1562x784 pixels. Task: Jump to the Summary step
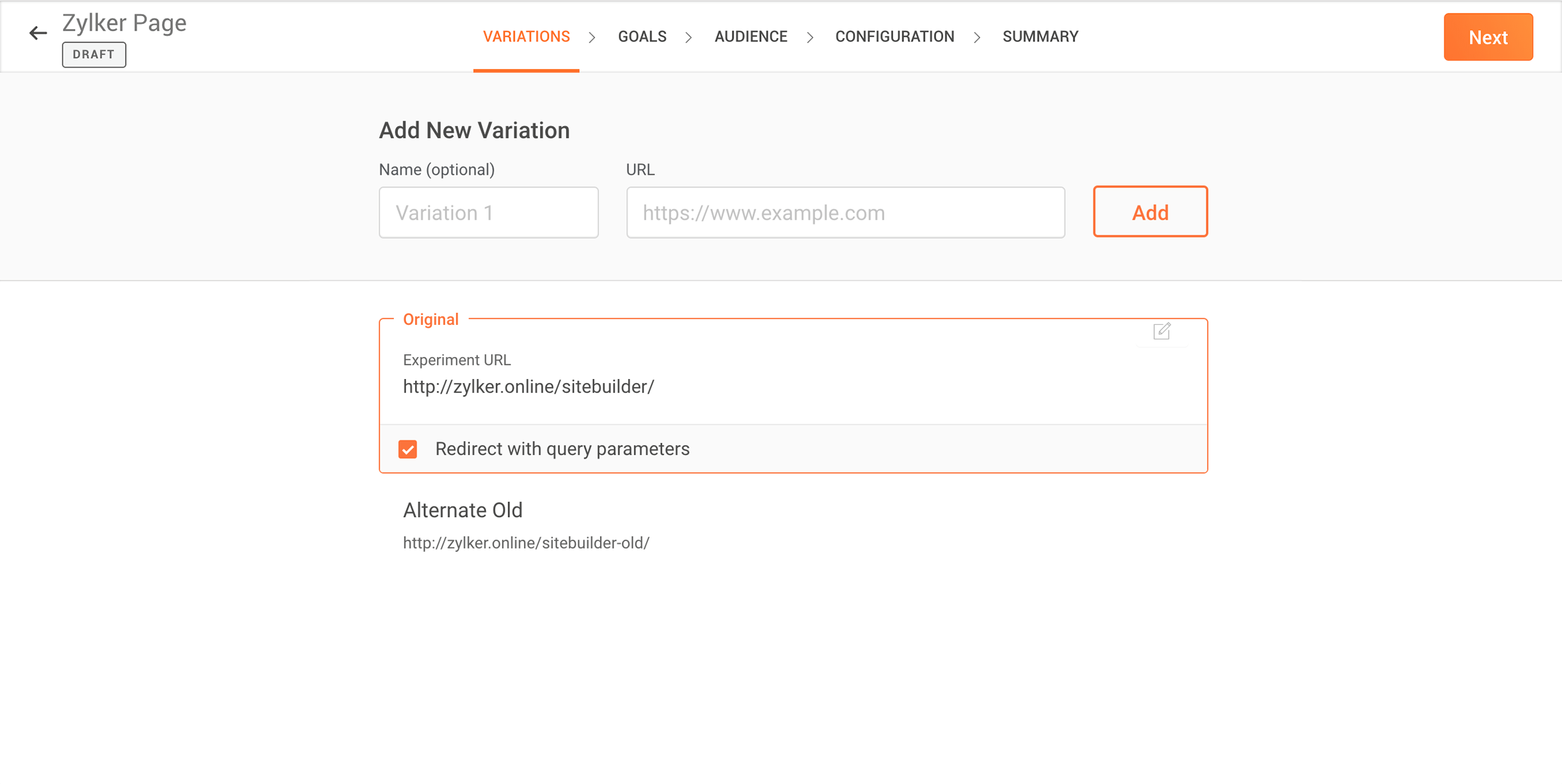(1040, 37)
